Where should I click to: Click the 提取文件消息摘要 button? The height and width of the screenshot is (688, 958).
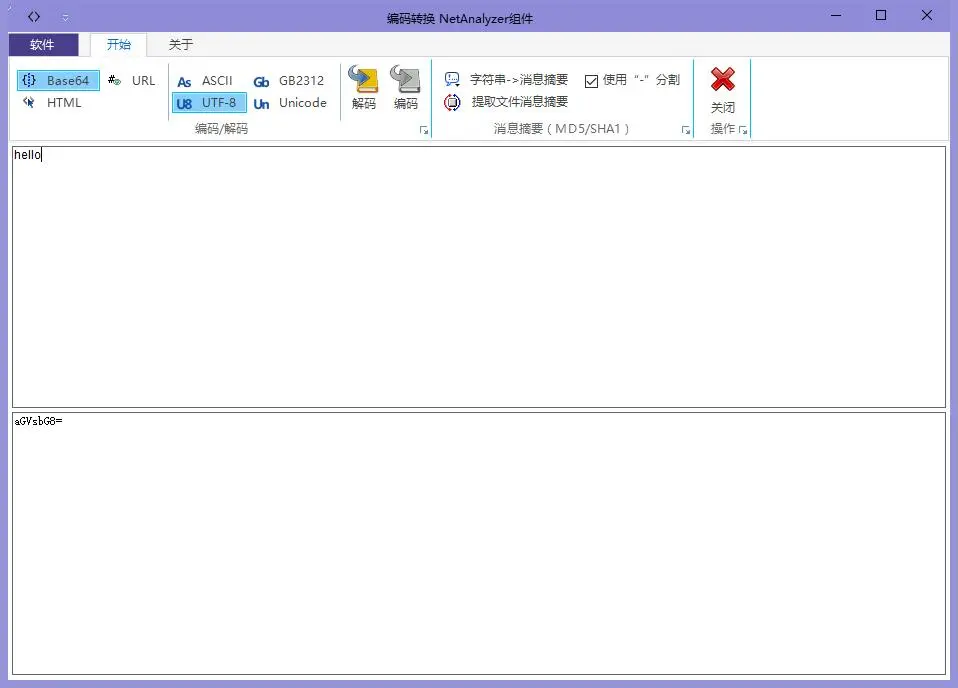click(506, 101)
